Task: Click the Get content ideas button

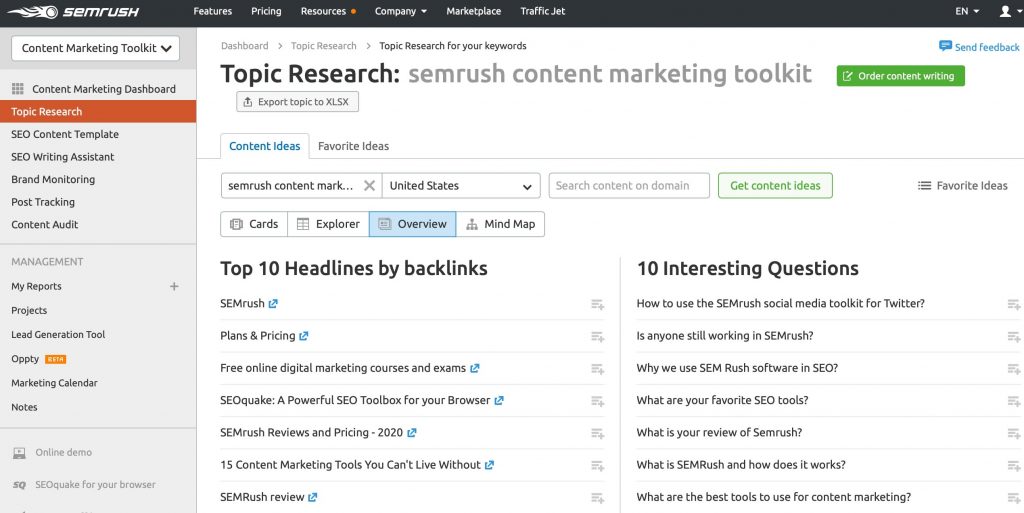Action: tap(775, 185)
